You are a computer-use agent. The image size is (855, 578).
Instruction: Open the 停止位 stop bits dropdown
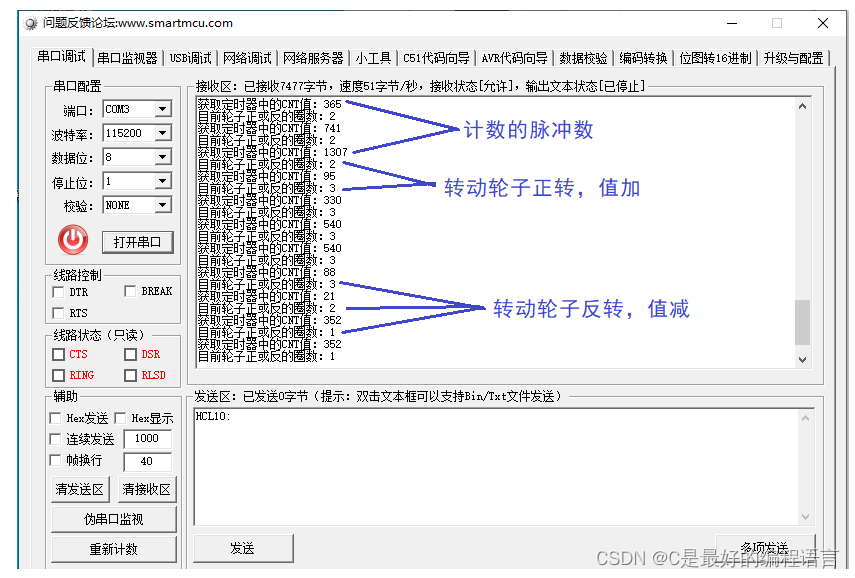164,180
